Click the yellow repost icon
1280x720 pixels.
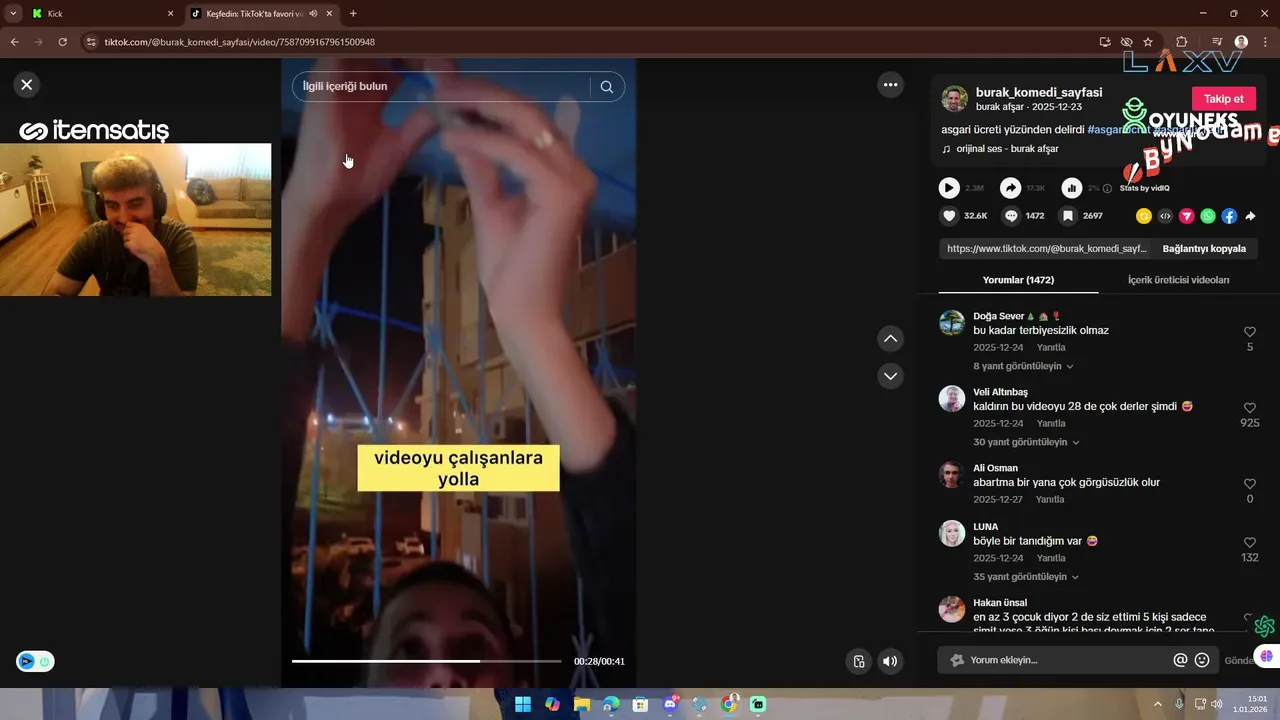[x=1144, y=216]
